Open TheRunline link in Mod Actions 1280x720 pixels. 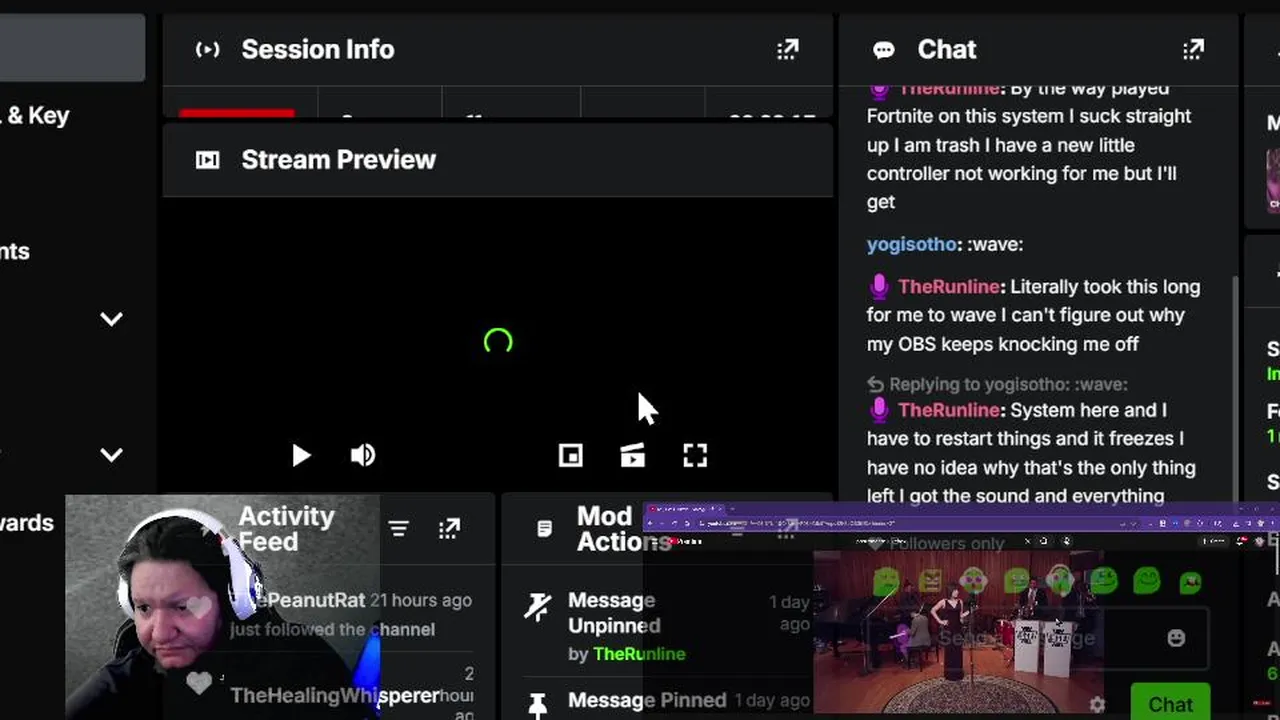point(639,654)
